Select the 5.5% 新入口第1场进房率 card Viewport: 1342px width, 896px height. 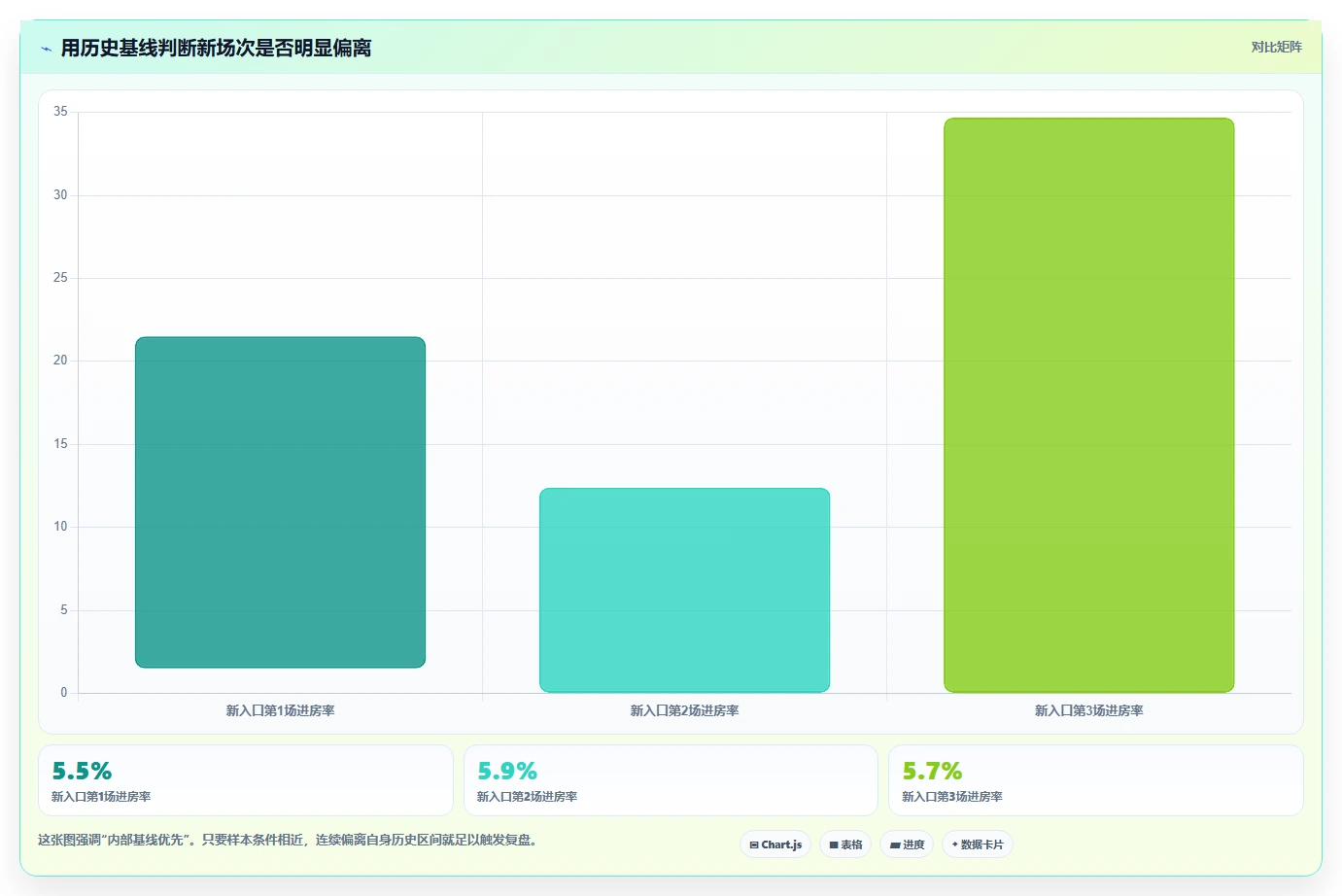tap(246, 780)
